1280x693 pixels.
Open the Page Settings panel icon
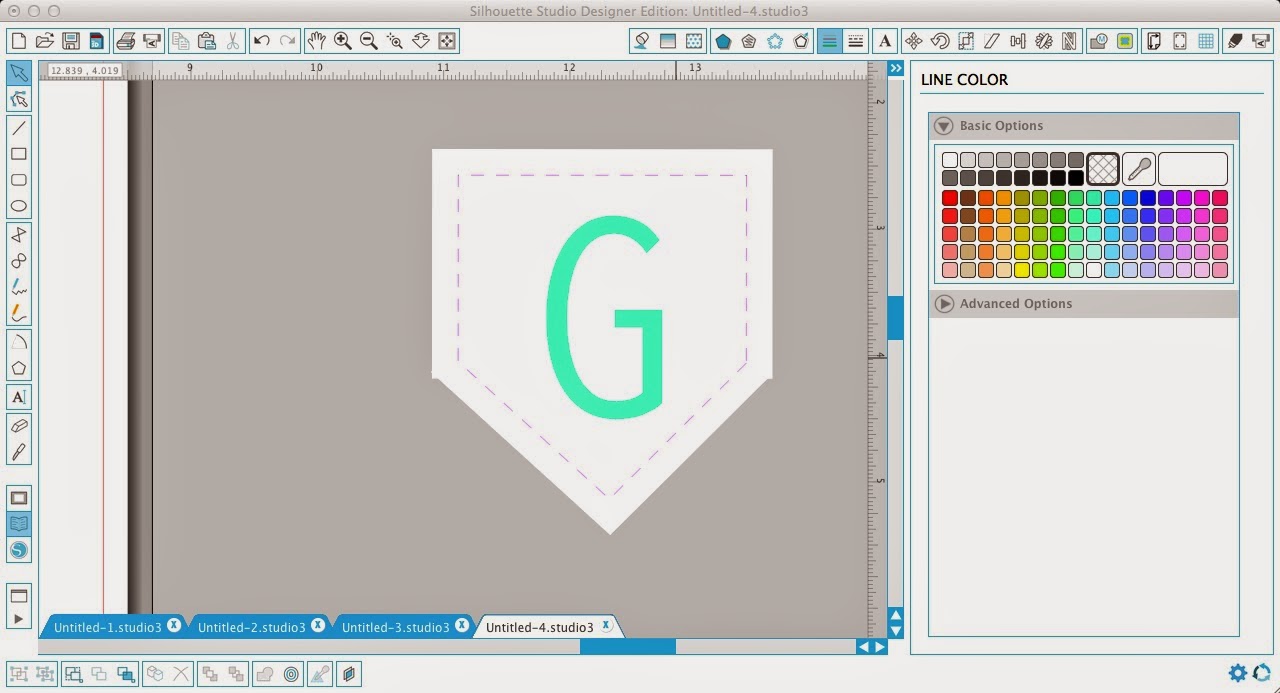1153,41
